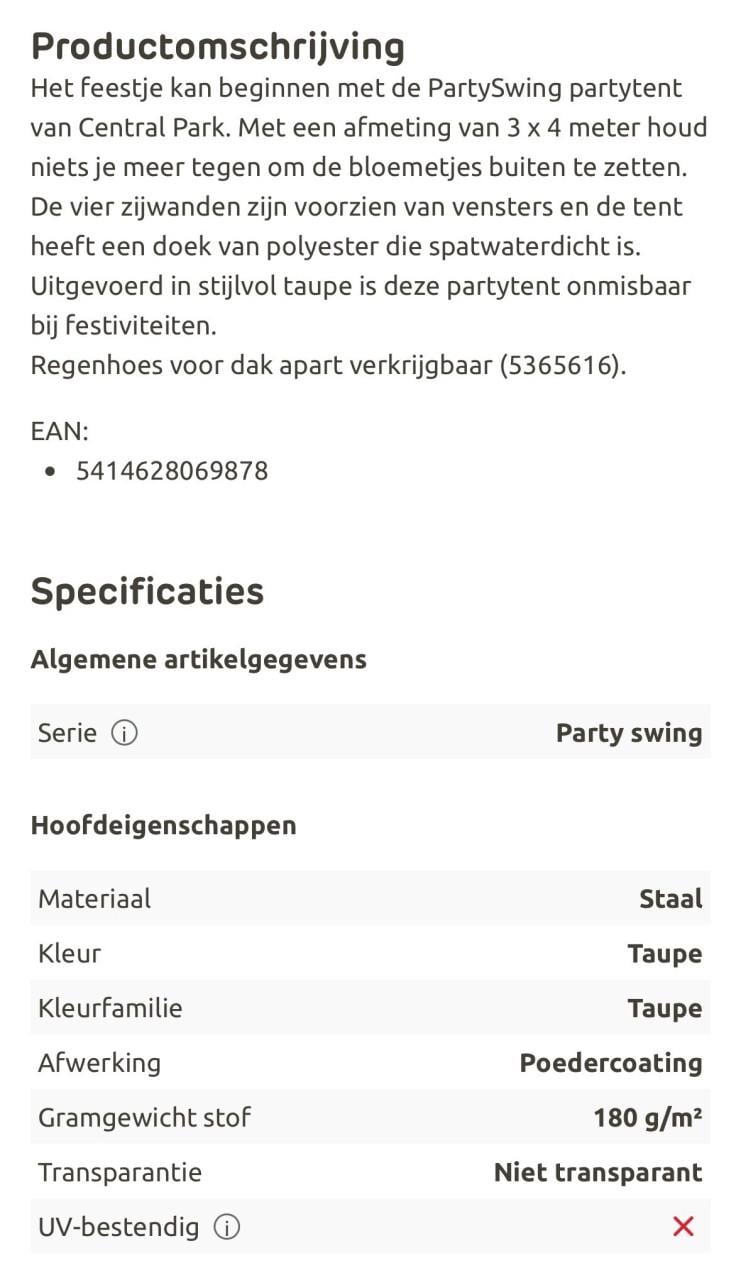Click the info icon next to Serie
The width and height of the screenshot is (741, 1280).
point(124,734)
